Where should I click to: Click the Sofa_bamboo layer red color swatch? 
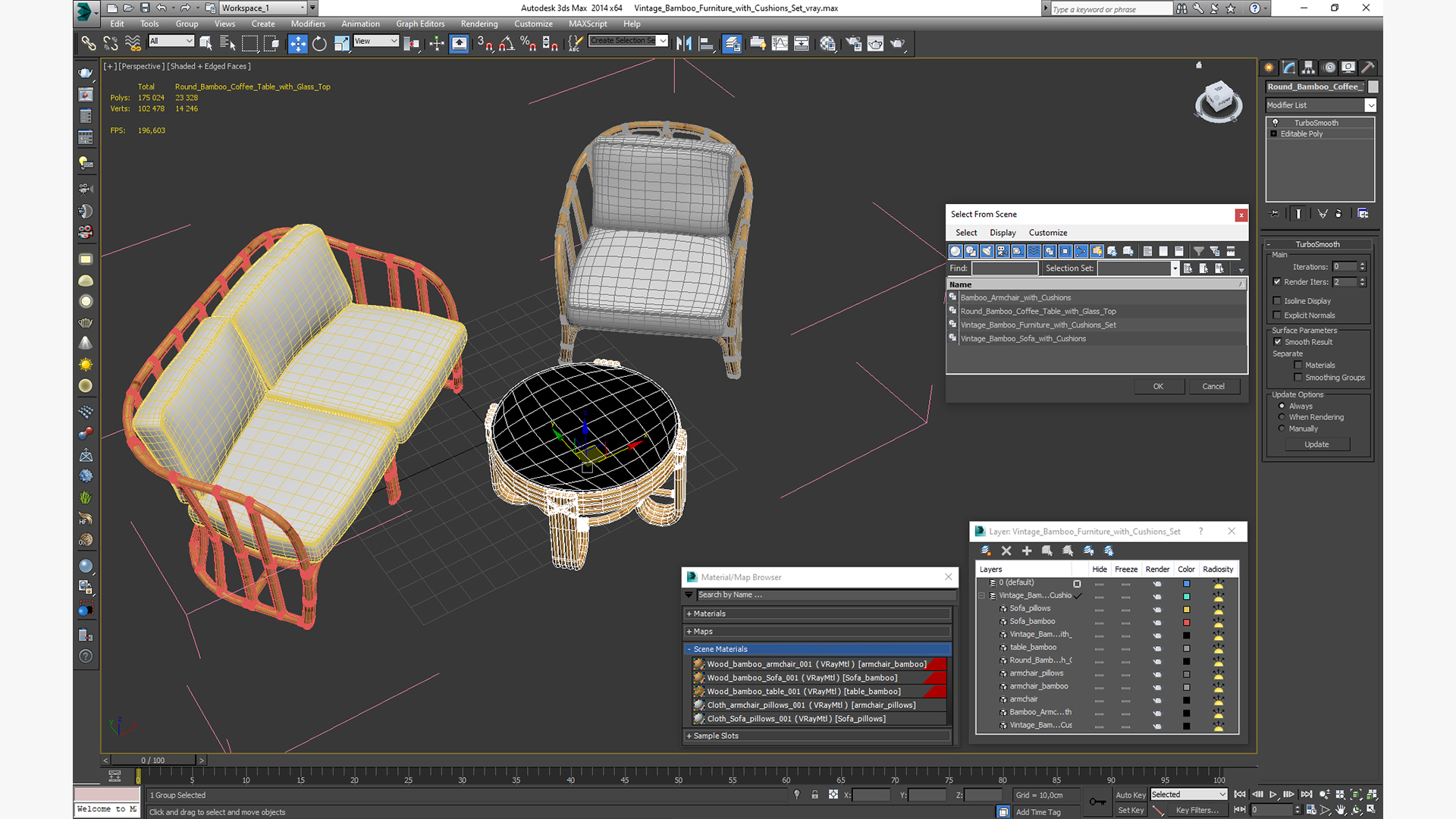(x=1186, y=622)
